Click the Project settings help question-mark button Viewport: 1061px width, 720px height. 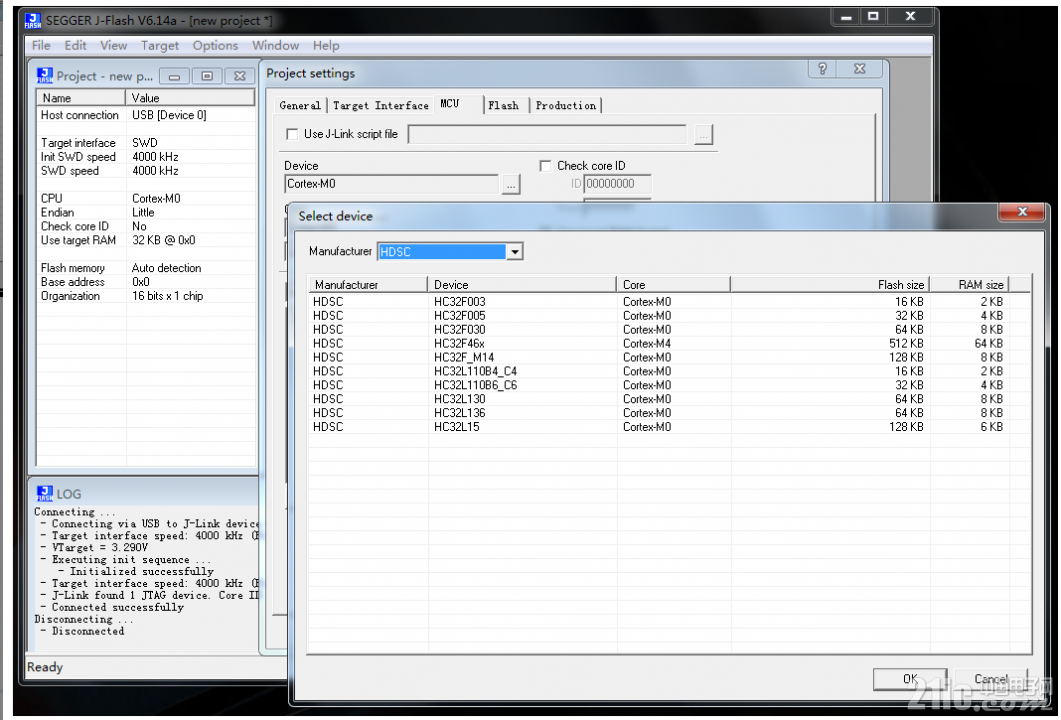822,68
